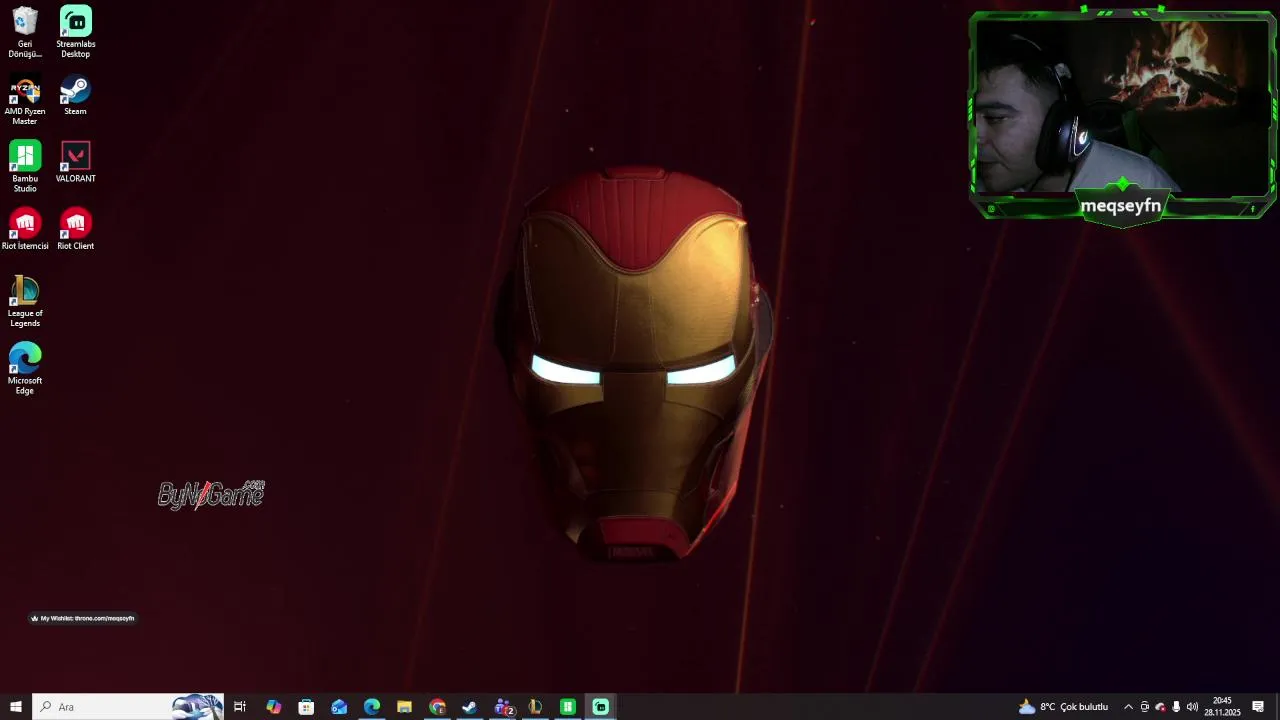
Task: Open Task View from the taskbar
Action: 240,707
